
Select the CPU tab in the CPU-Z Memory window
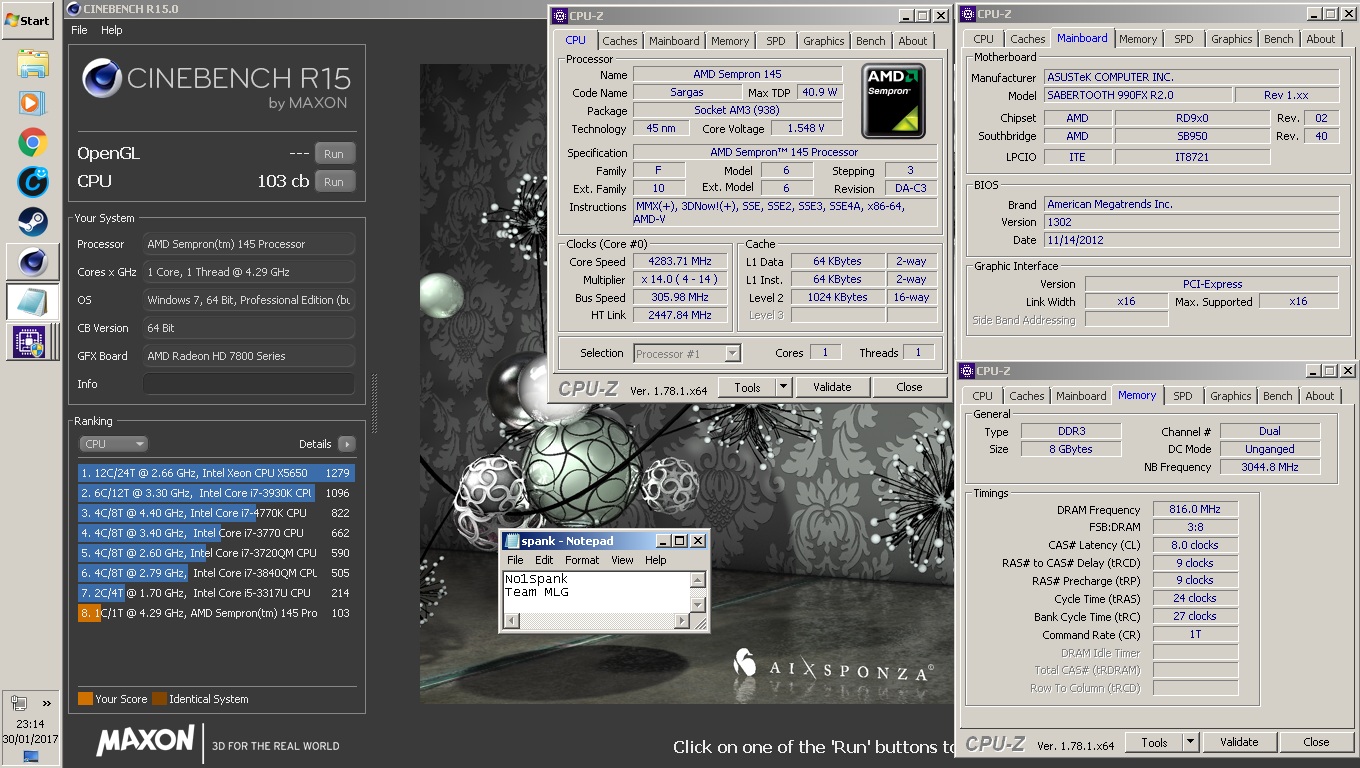[983, 396]
